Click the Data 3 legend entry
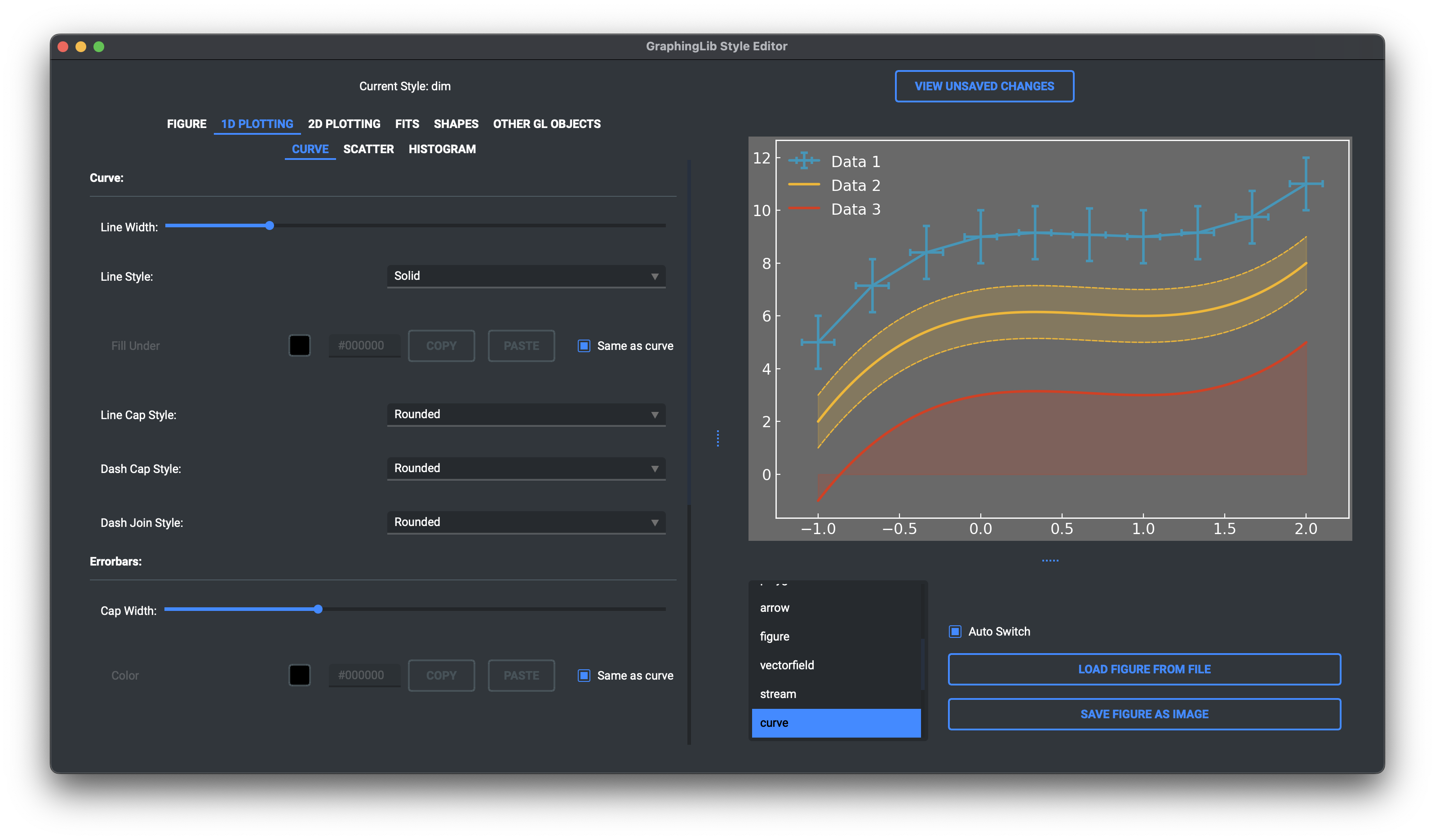This screenshot has height=840, width=1435. [835, 209]
